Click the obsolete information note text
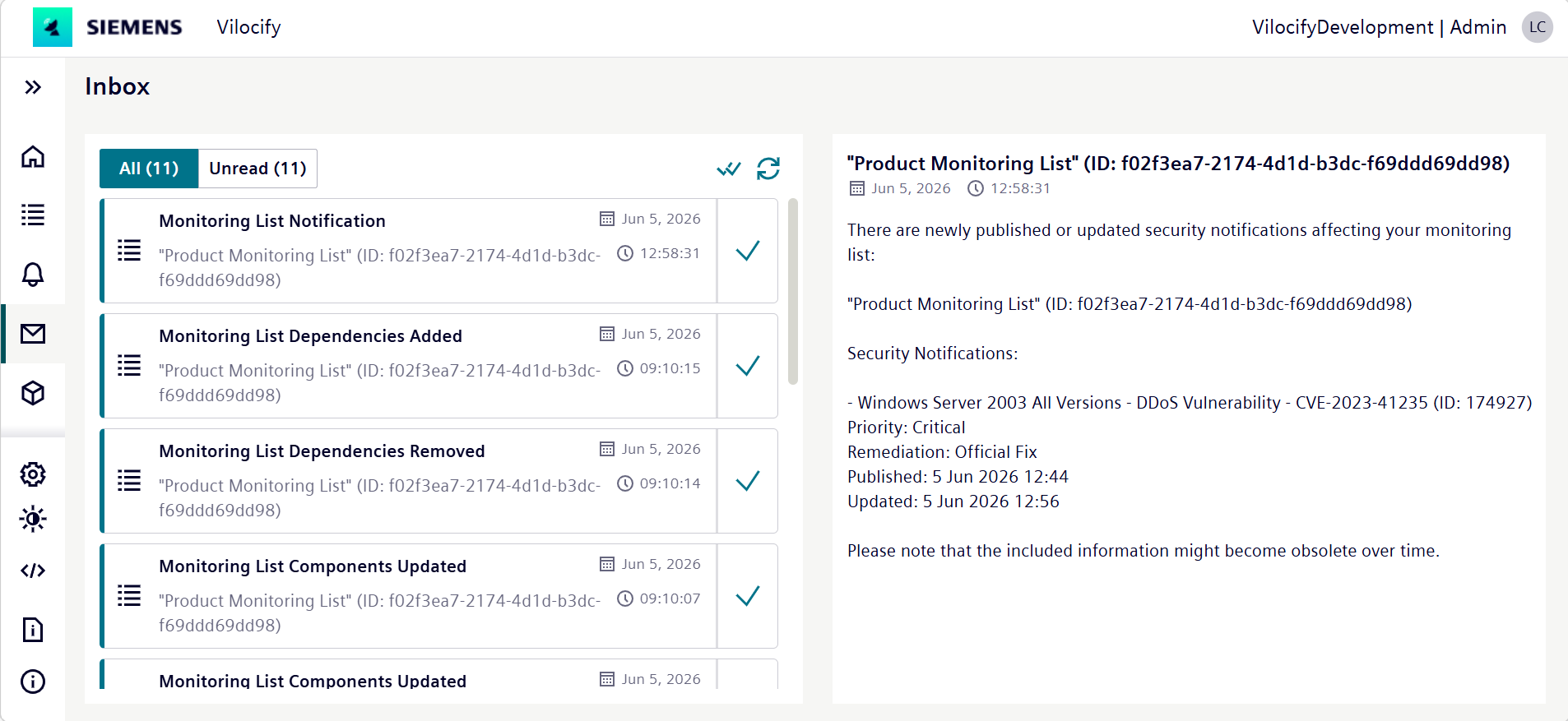This screenshot has height=721, width=1568. (x=1144, y=551)
